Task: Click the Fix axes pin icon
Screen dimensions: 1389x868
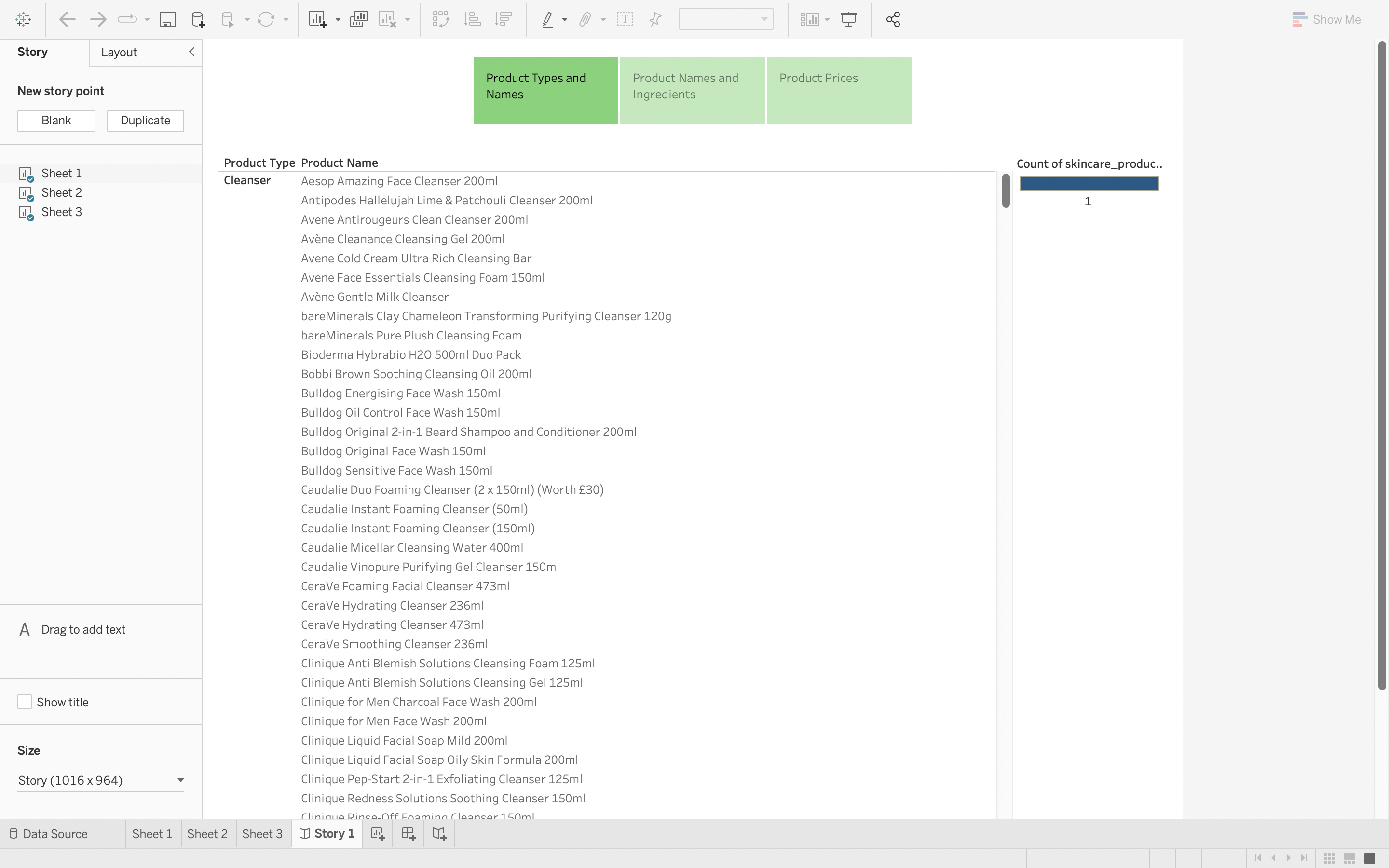Action: click(x=655, y=19)
